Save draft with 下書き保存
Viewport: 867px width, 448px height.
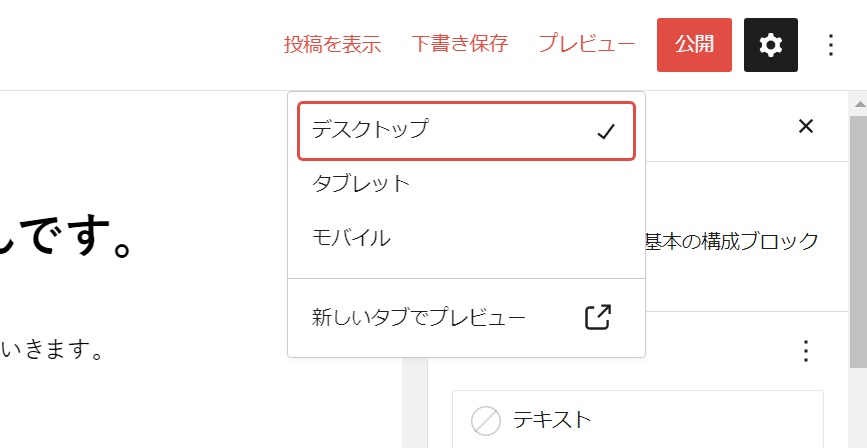coord(459,45)
